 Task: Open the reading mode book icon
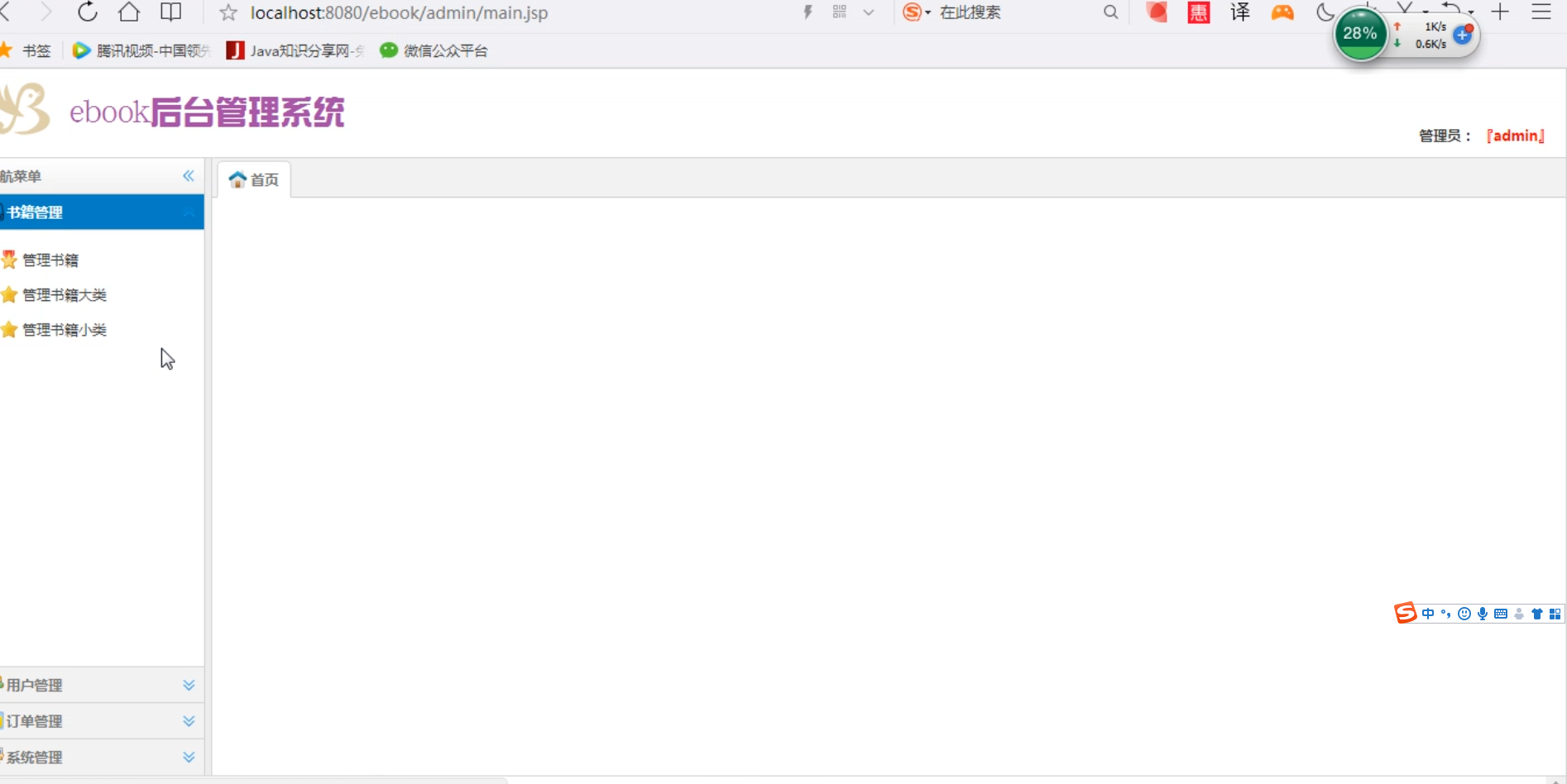coord(170,12)
